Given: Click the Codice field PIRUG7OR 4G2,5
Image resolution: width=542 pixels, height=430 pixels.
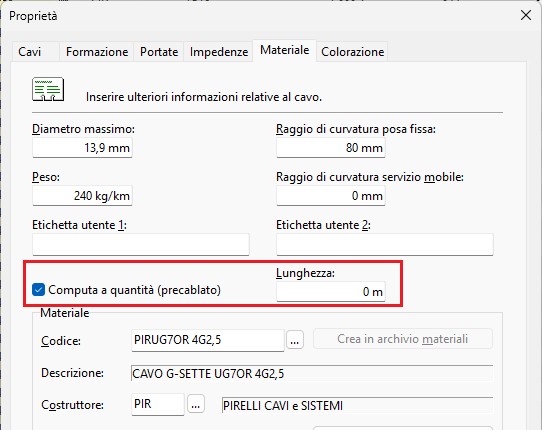Looking at the screenshot, I should 208,340.
